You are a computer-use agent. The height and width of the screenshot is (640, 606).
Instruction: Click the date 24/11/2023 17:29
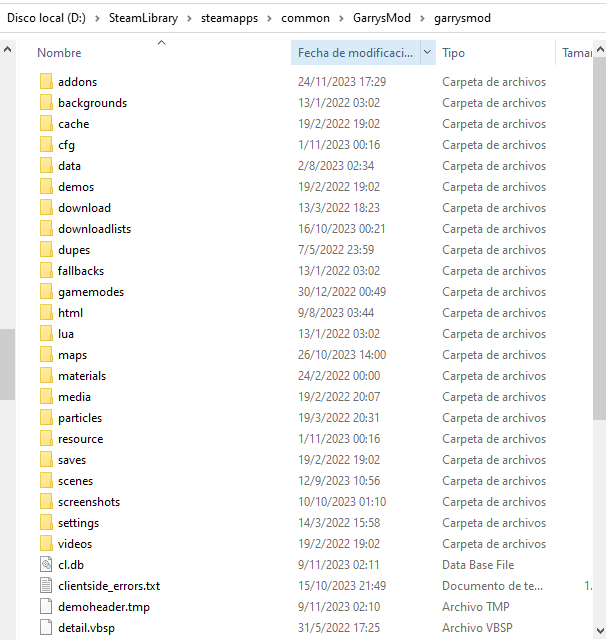tap(342, 82)
